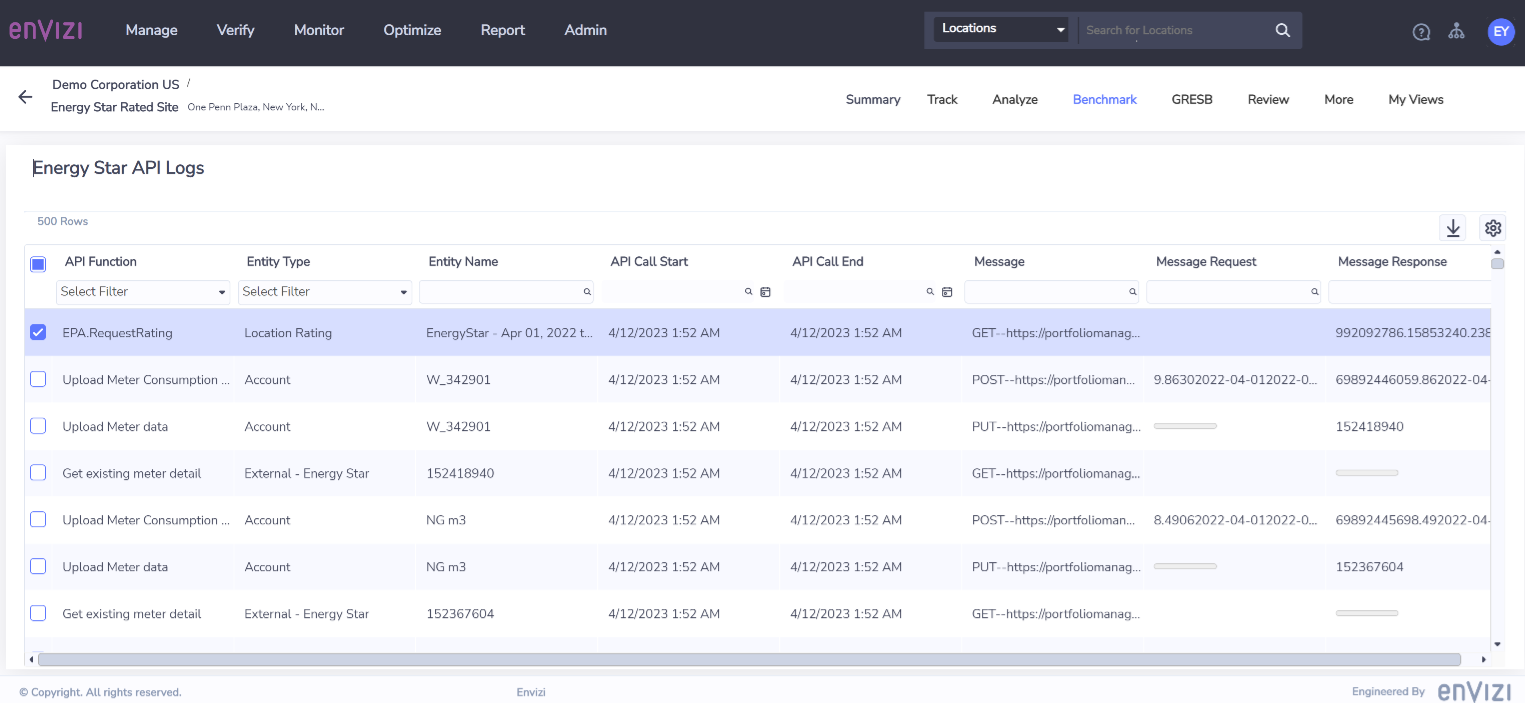Image resolution: width=1525 pixels, height=703 pixels.
Task: Click left arrow of horizontal scrollbar
Action: 31,660
